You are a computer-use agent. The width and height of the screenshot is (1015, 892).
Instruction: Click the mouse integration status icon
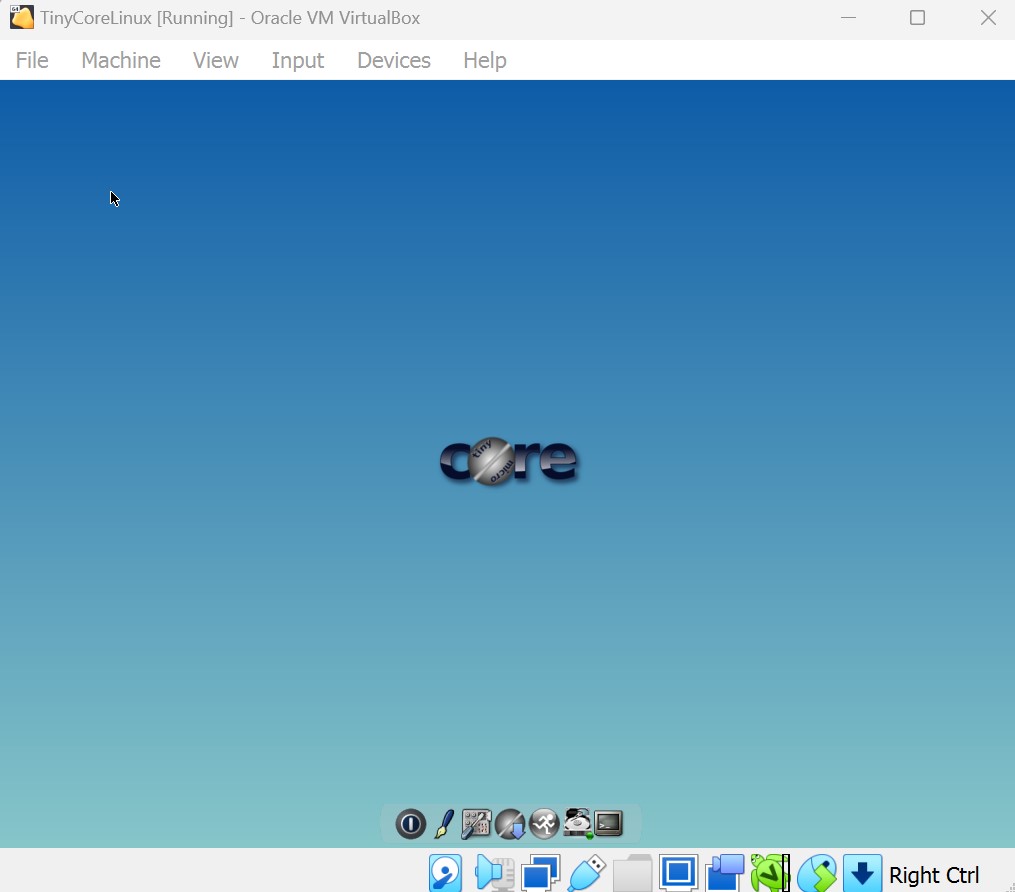[x=817, y=873]
